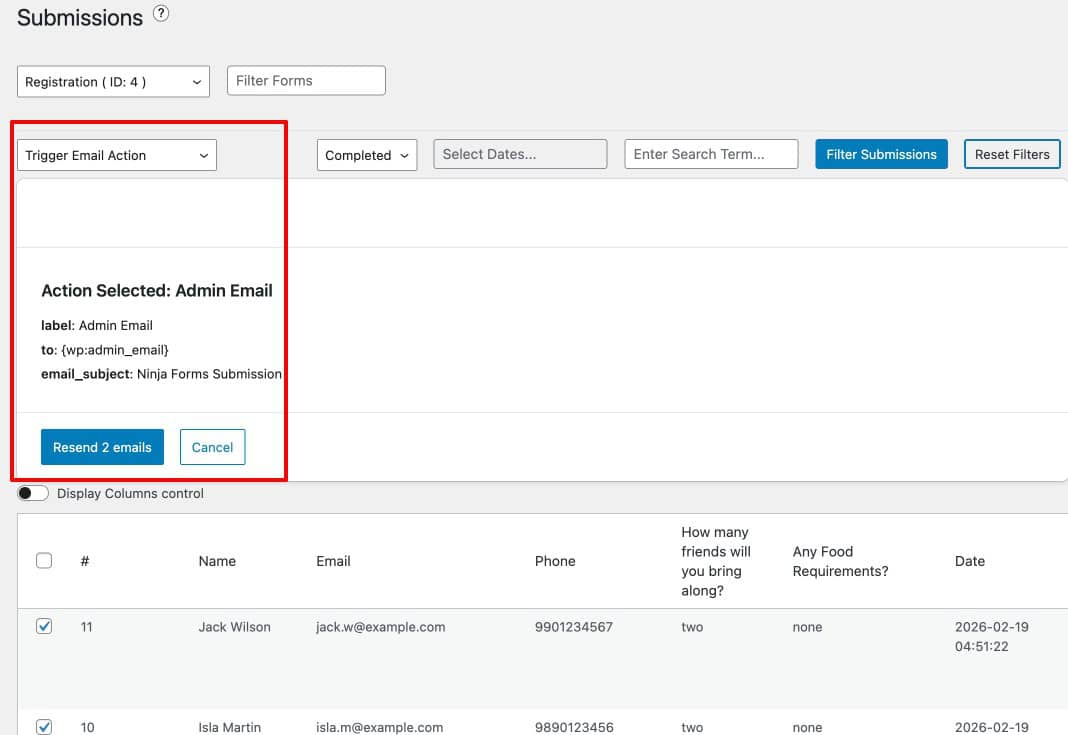
Task: Clear filters with the Reset Filters button
Action: 1012,154
